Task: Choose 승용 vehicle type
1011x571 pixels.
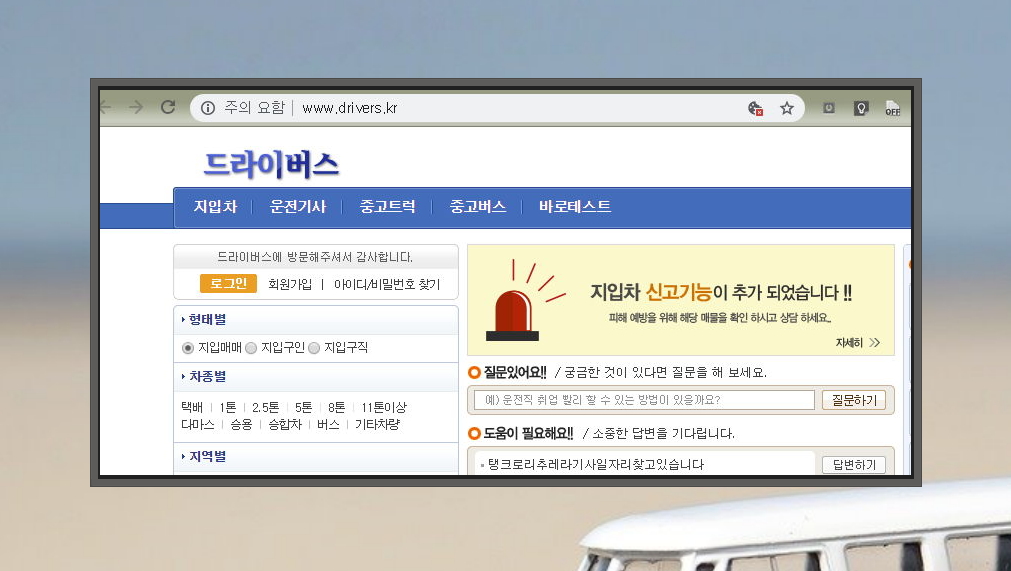Action: click(x=241, y=425)
